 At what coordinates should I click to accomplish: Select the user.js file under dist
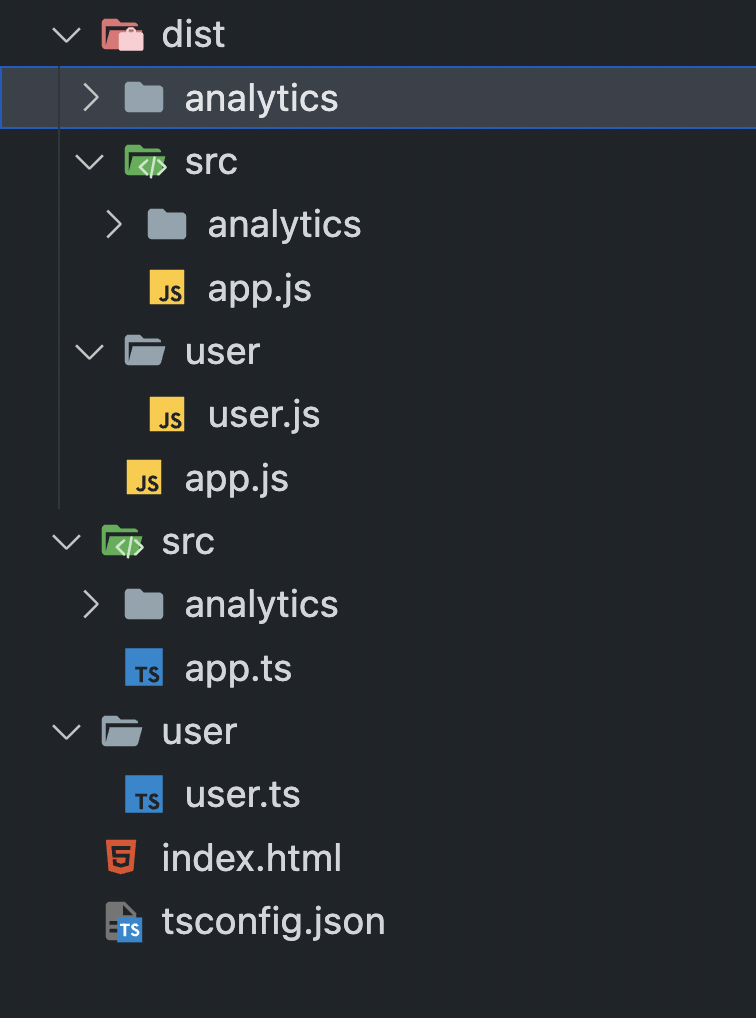(263, 414)
